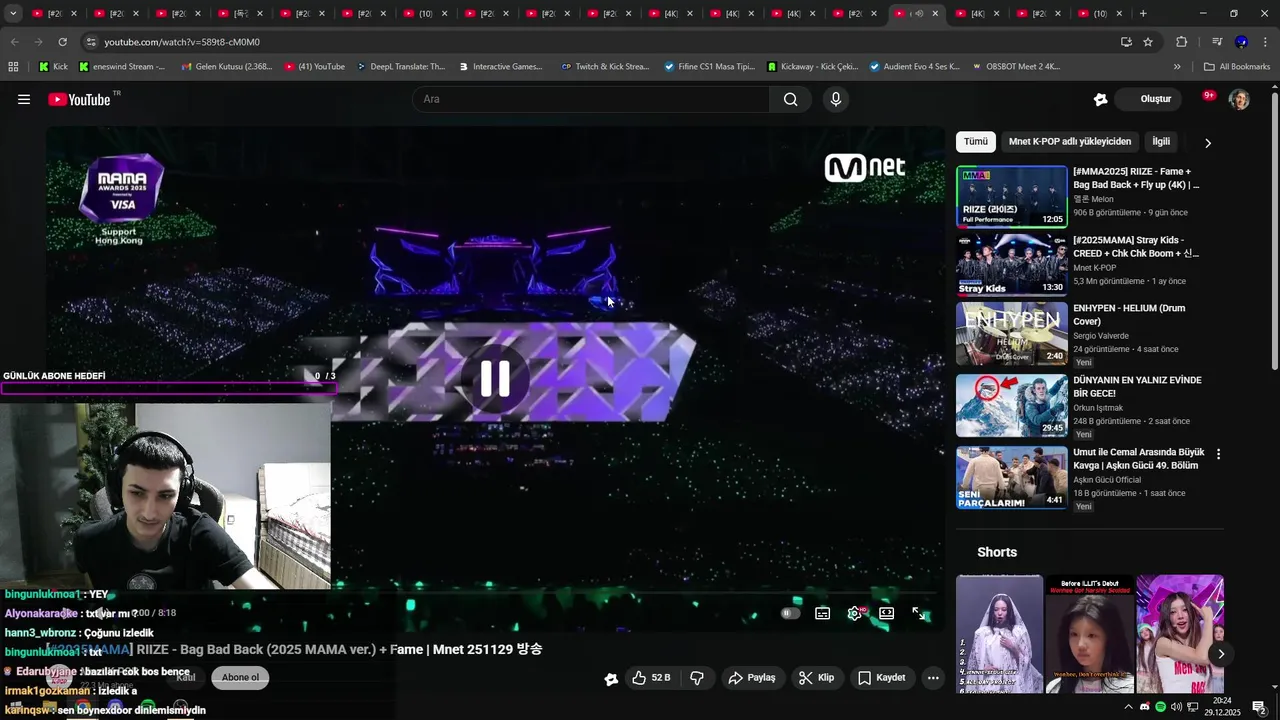This screenshot has width=1280, height=720.
Task: Click Oluştur create button in header
Action: coord(1146,99)
